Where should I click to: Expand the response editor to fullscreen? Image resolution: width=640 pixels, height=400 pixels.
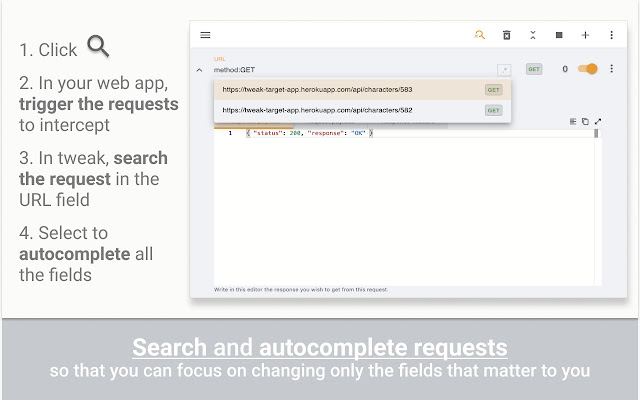pos(598,121)
